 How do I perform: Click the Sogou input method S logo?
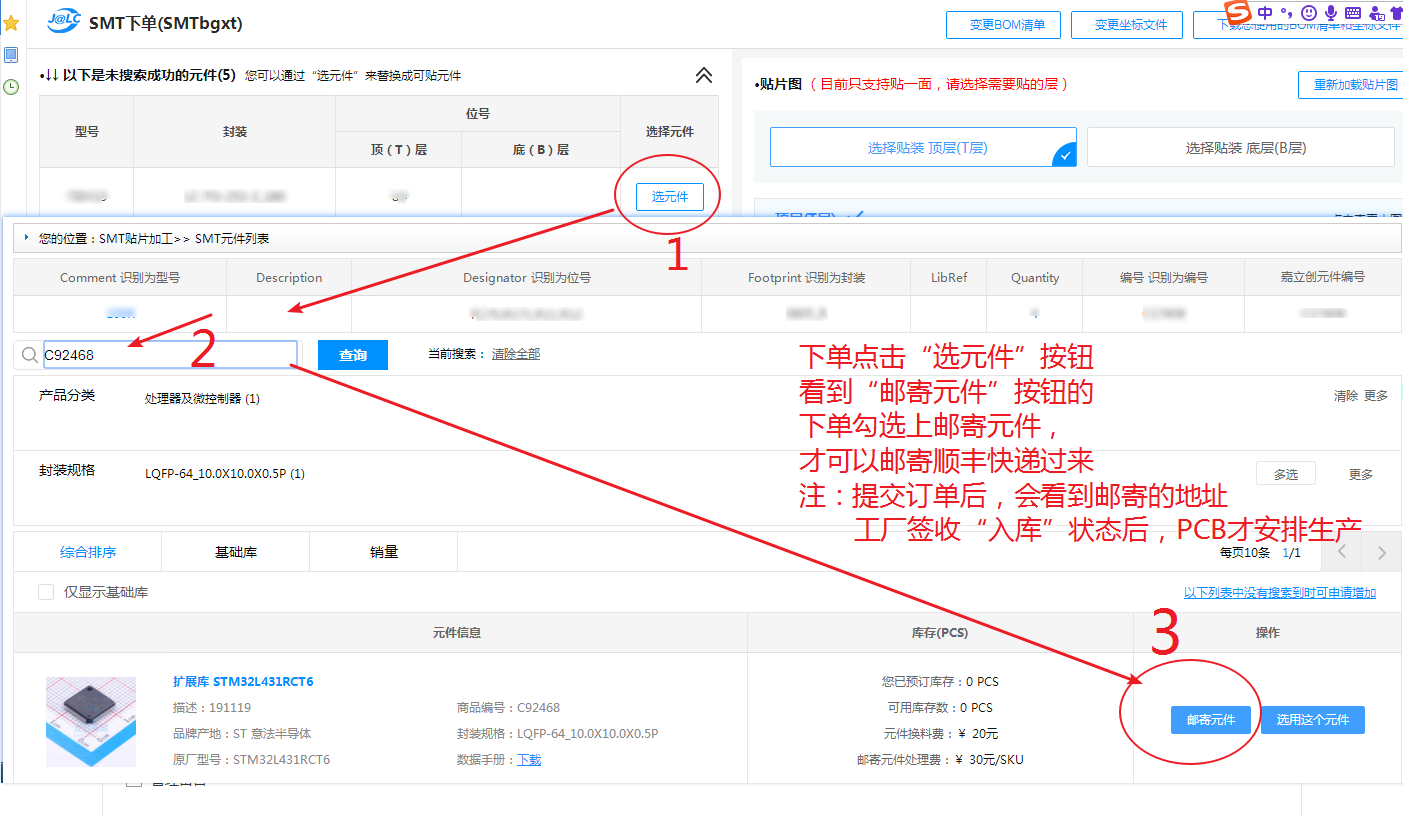pyautogui.click(x=1239, y=13)
